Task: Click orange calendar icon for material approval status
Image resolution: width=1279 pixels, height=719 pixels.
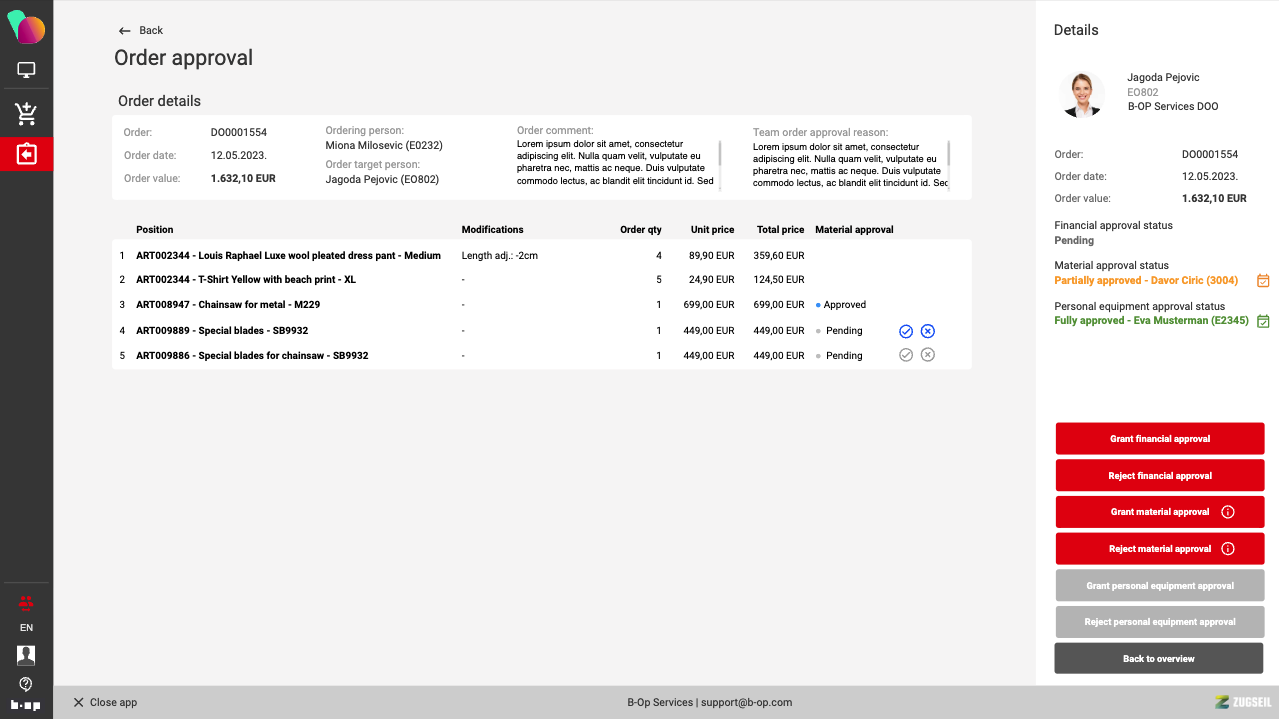Action: point(1263,281)
